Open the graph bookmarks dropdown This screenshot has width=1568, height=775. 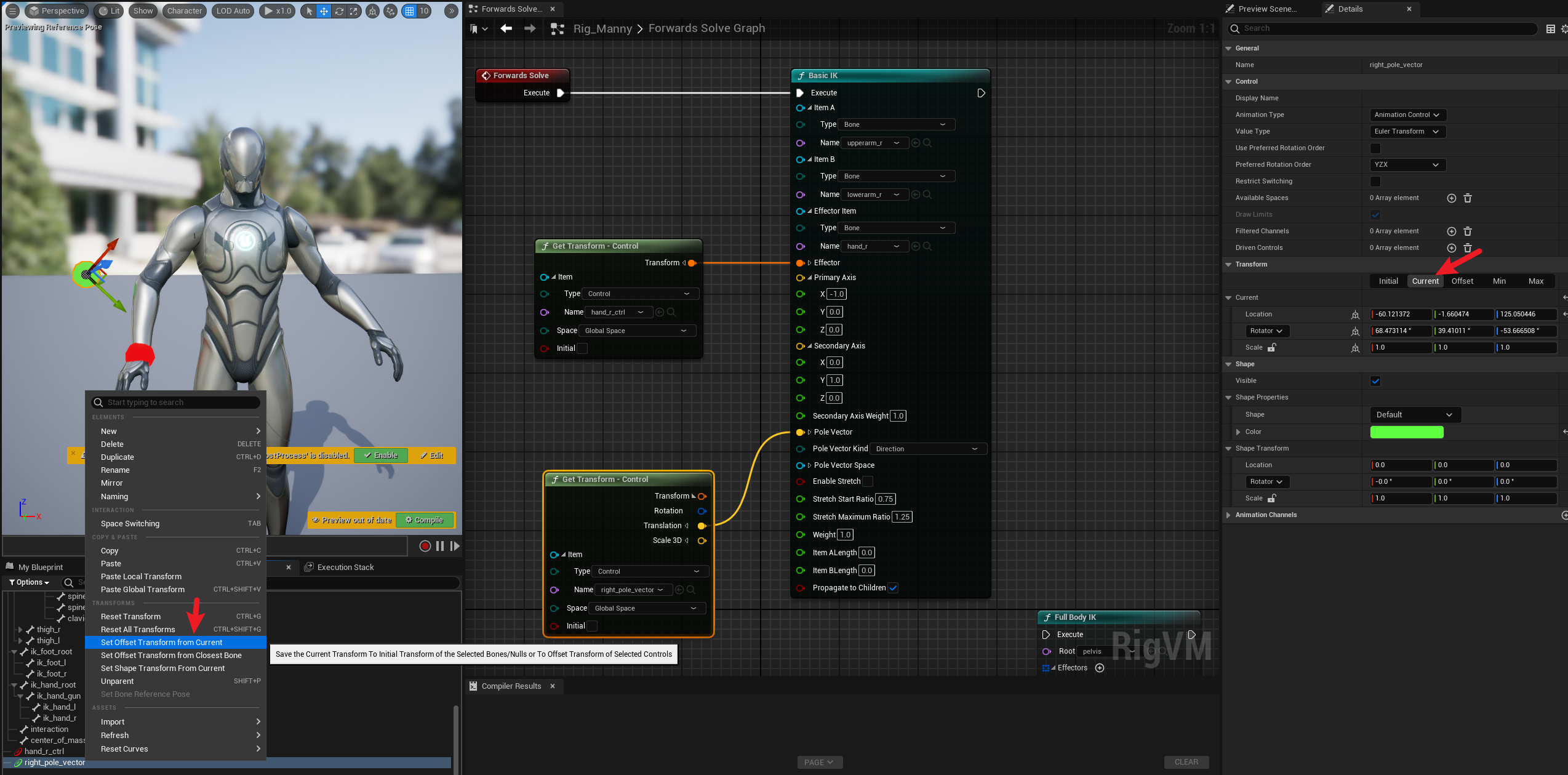click(x=478, y=29)
